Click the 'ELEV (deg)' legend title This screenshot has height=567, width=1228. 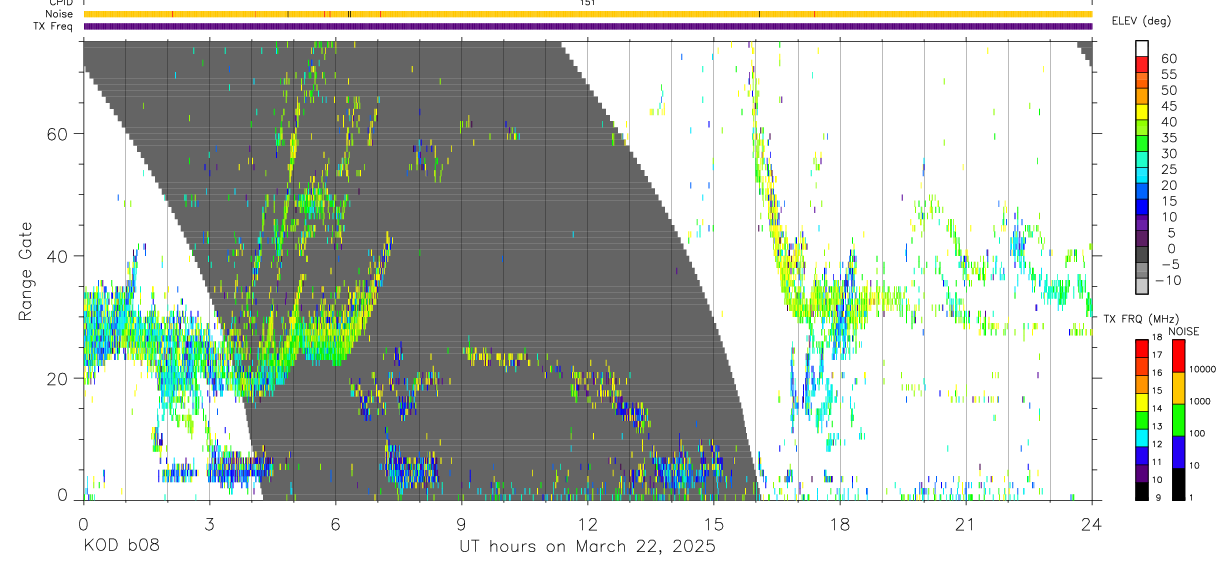1141,21
